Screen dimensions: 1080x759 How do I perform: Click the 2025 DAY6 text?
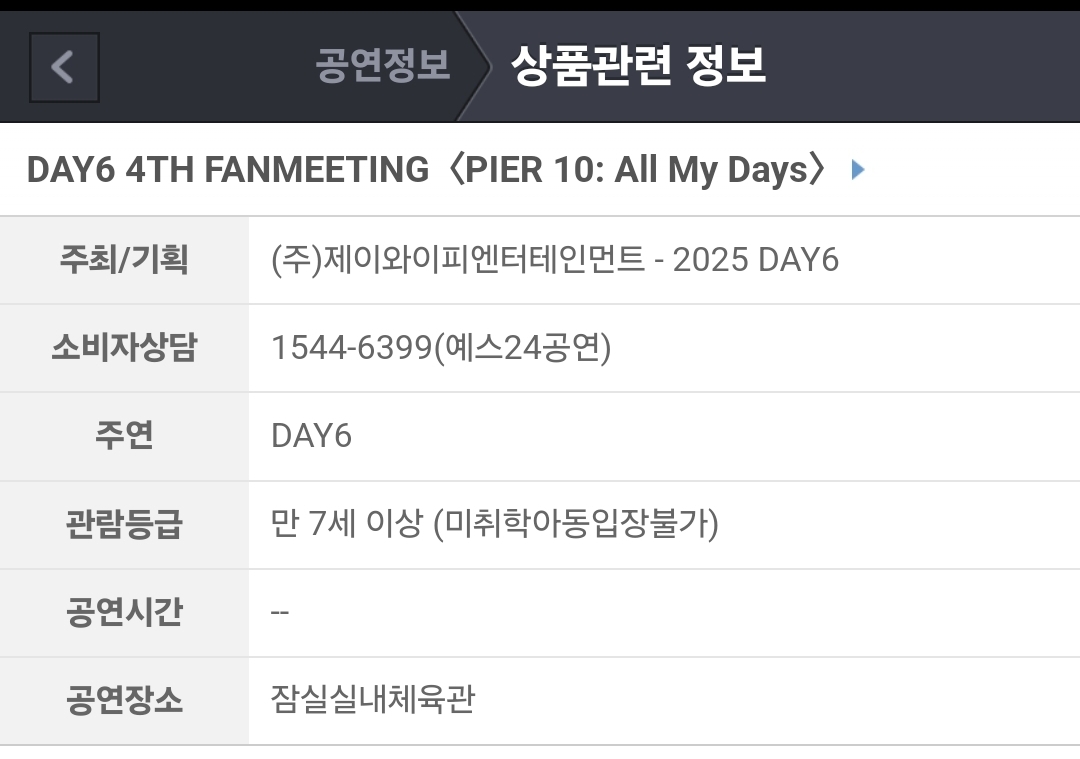click(755, 260)
